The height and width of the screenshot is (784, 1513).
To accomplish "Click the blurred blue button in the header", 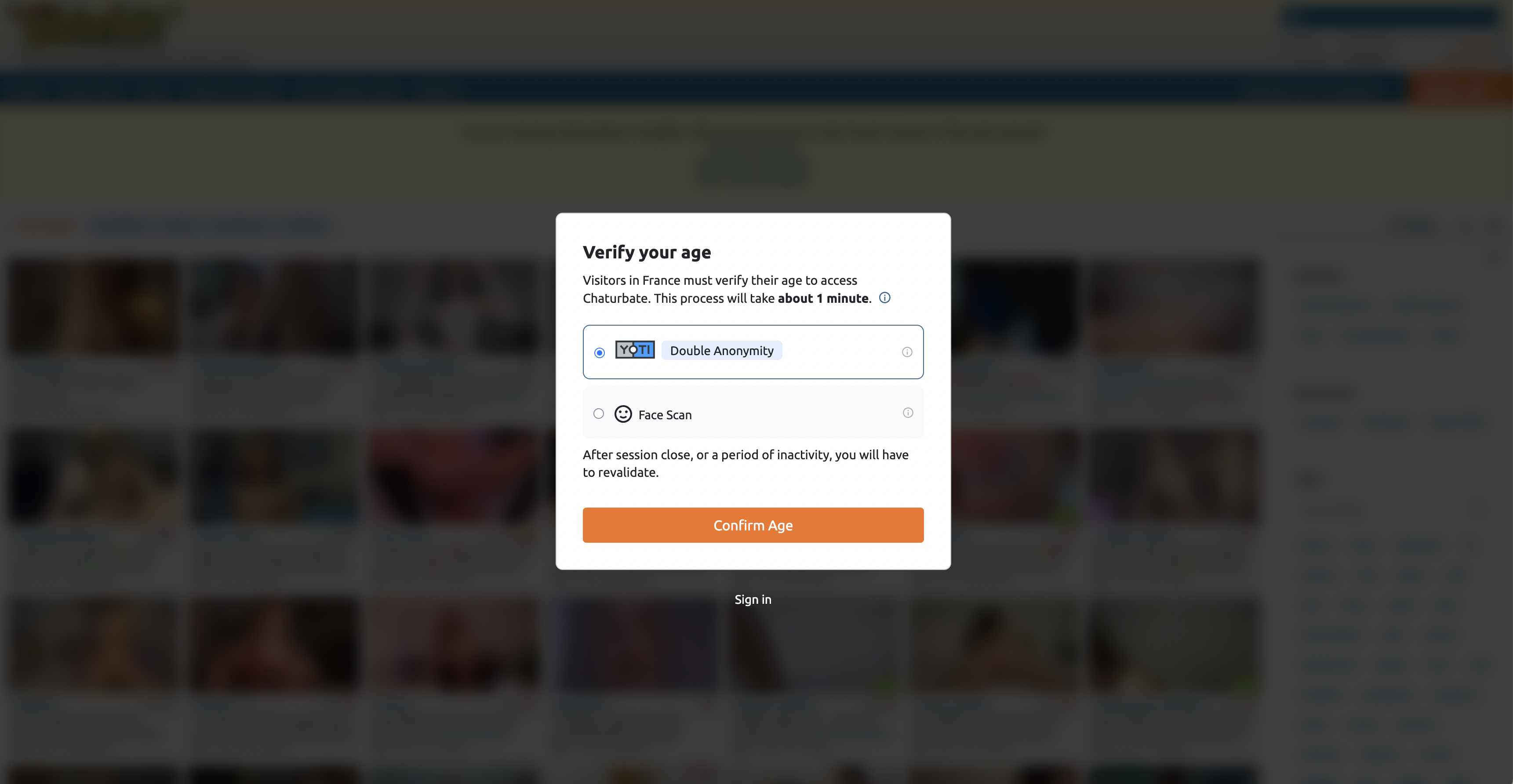I will (x=1389, y=16).
